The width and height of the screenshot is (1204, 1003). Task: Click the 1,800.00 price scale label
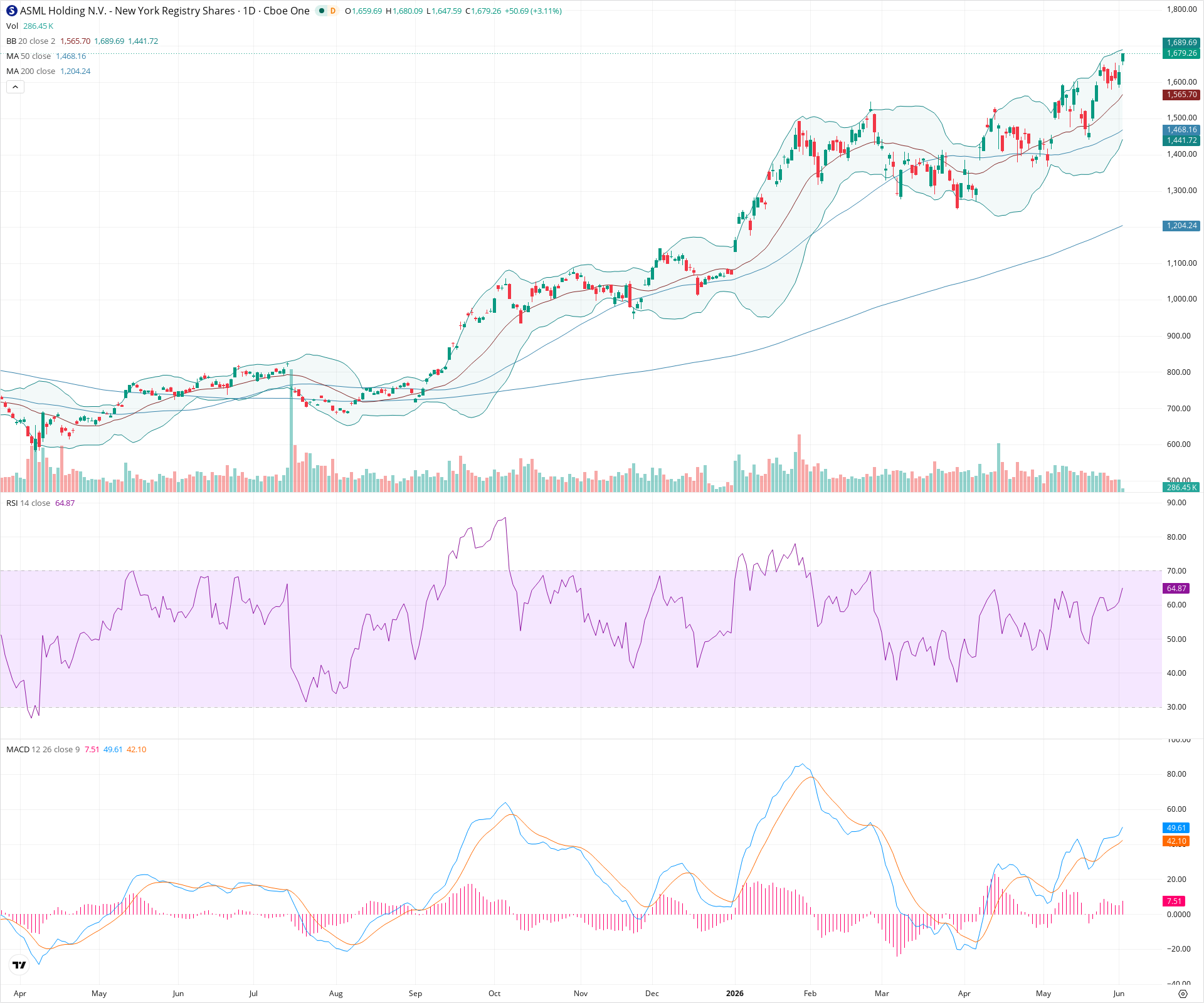[x=1181, y=9]
